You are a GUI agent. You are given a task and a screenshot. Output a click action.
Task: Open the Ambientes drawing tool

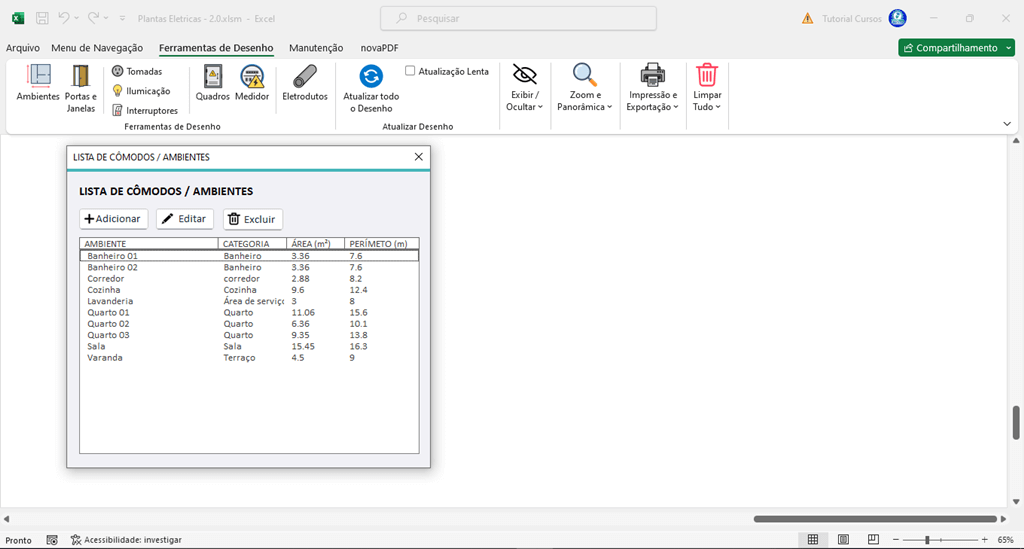click(x=38, y=83)
